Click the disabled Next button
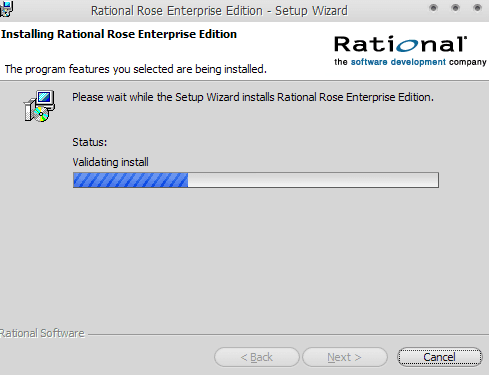The height and width of the screenshot is (375, 489). [345, 357]
